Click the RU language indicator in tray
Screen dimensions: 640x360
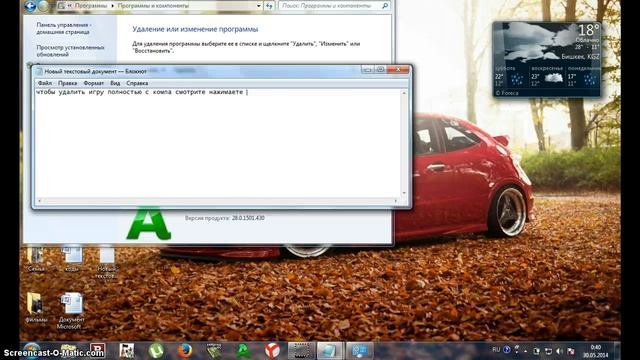(496, 350)
